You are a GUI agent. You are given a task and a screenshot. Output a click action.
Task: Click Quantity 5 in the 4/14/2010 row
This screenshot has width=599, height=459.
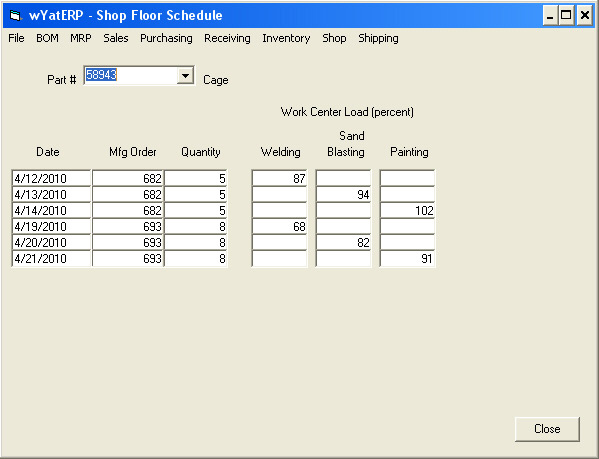[x=196, y=210]
